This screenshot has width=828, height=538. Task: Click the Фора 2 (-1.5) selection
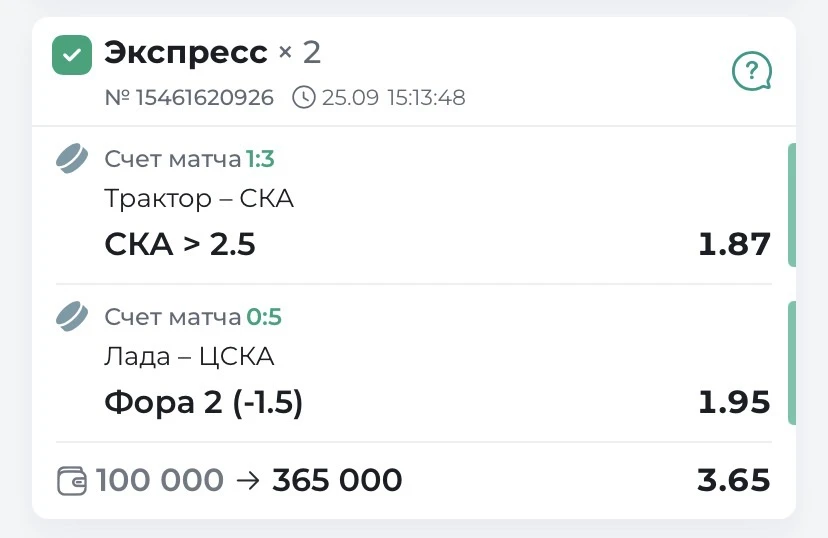tap(204, 402)
